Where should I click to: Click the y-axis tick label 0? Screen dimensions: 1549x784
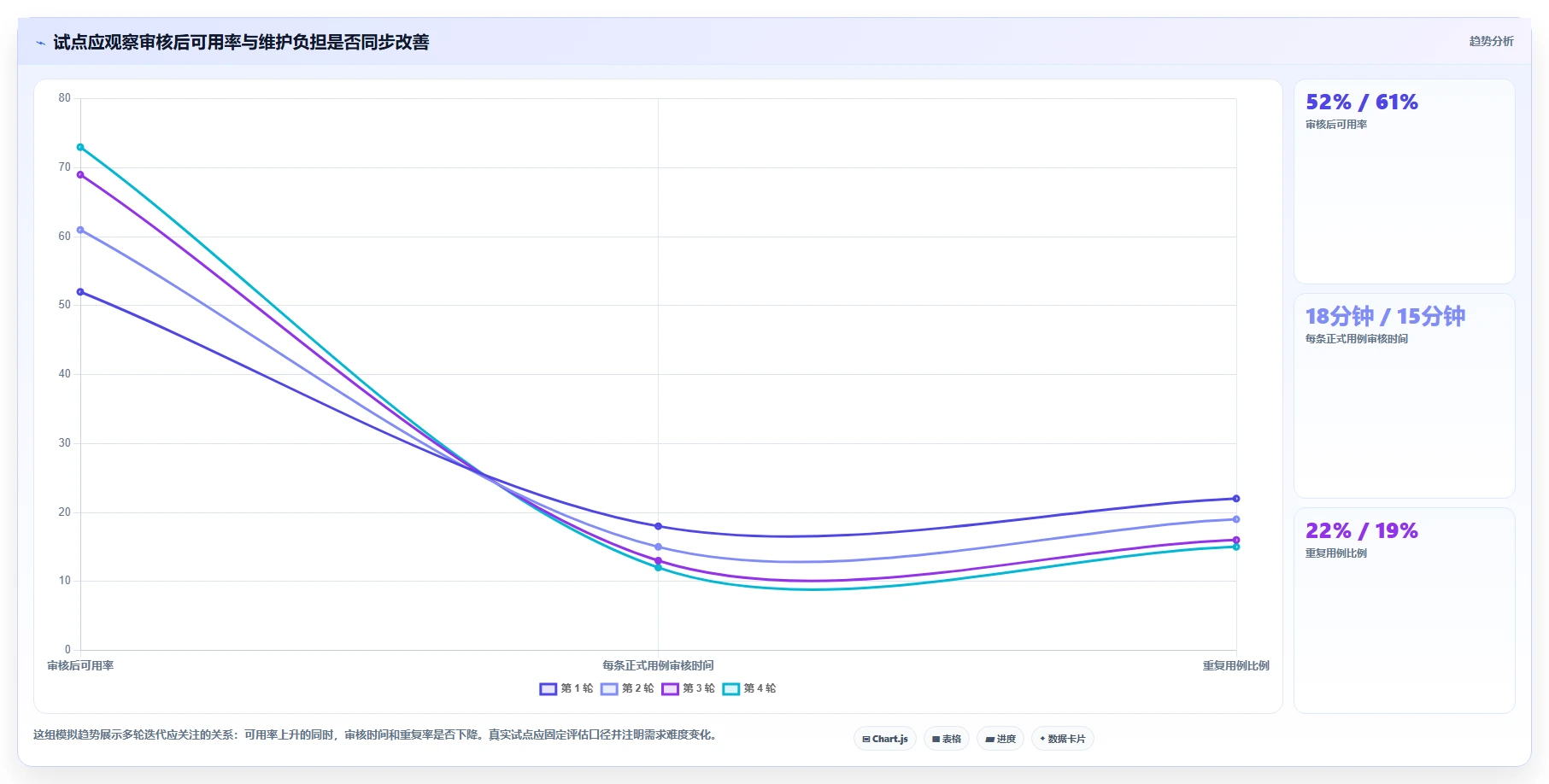68,650
